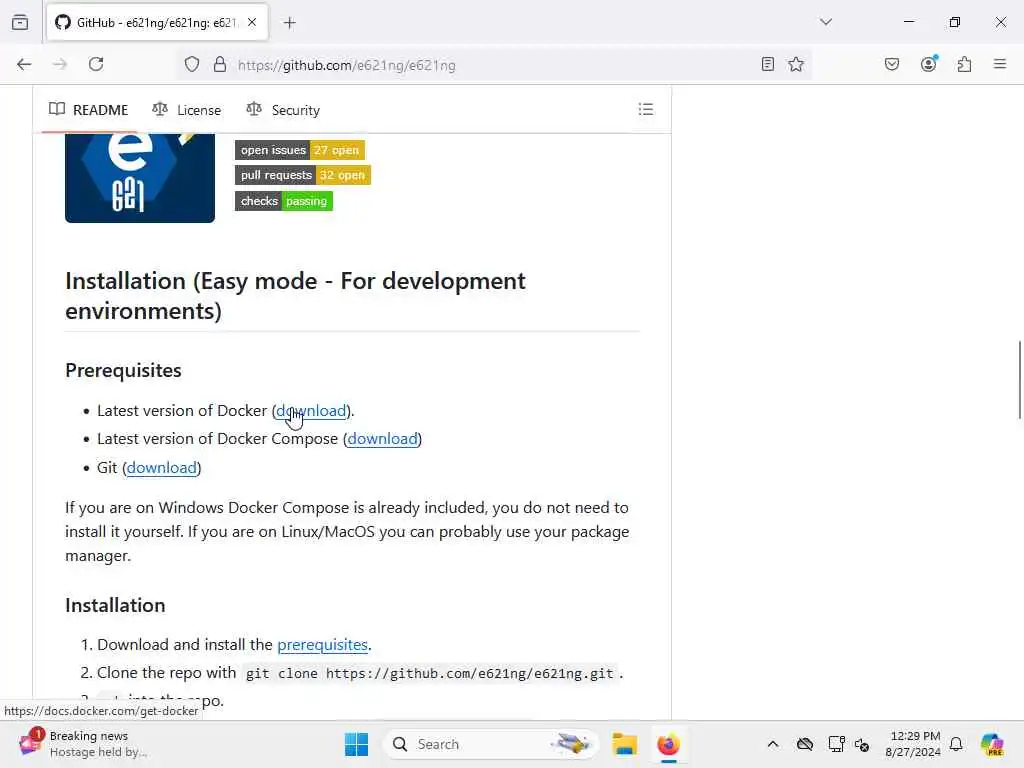The width and height of the screenshot is (1024, 768).
Task: Follow the prerequisites link
Action: (323, 645)
